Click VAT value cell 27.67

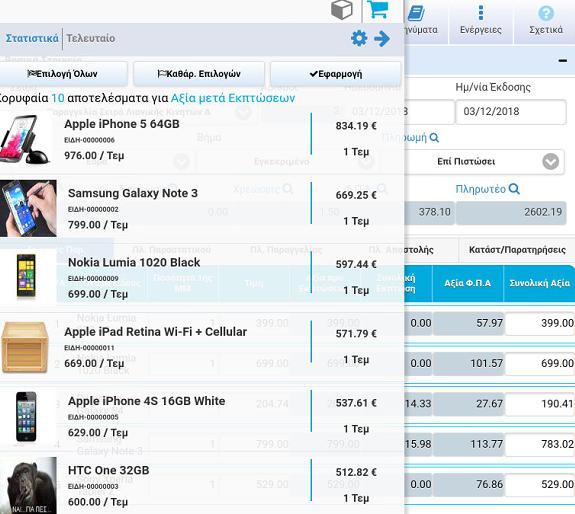coord(469,404)
